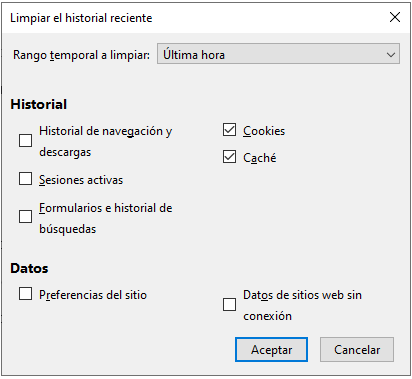
Task: Open the Rango temporal a limpiar dropdown
Action: click(x=278, y=54)
